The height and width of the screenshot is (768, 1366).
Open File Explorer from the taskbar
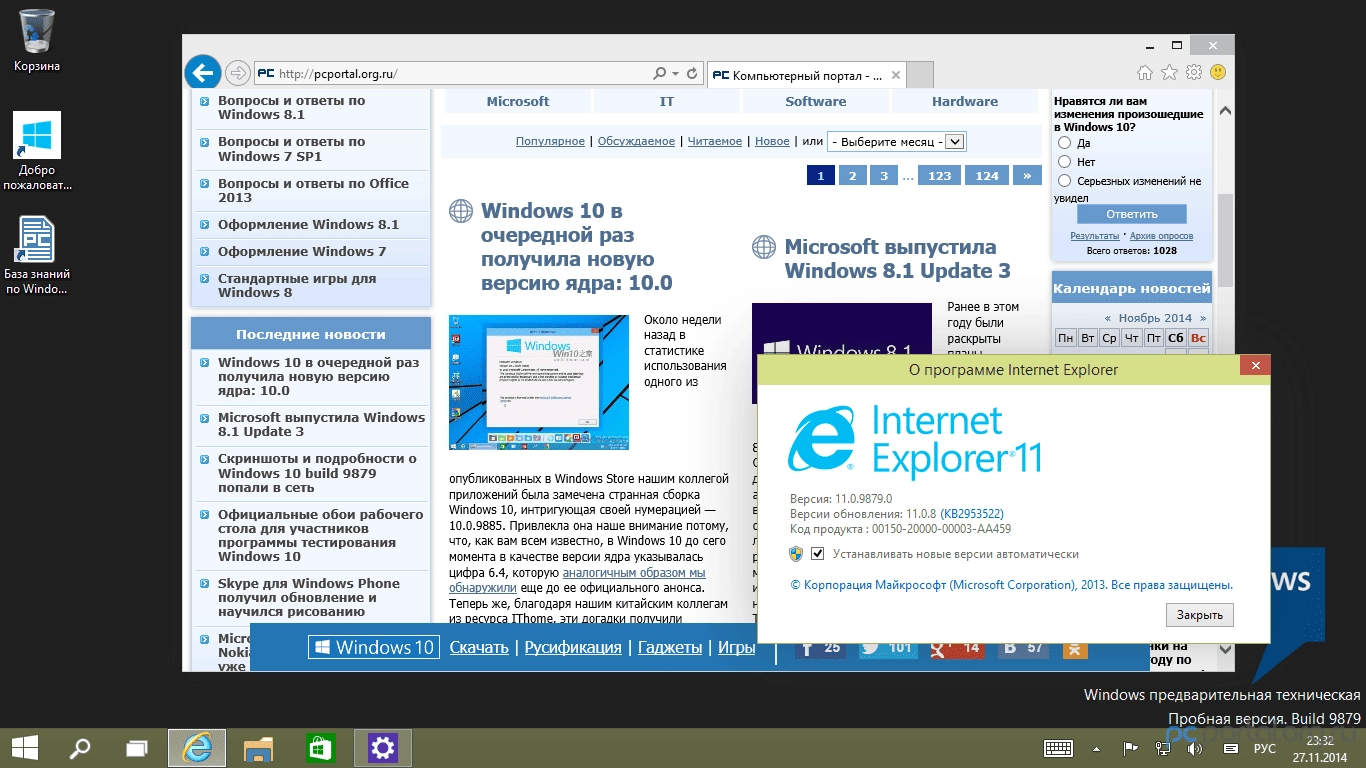click(259, 748)
